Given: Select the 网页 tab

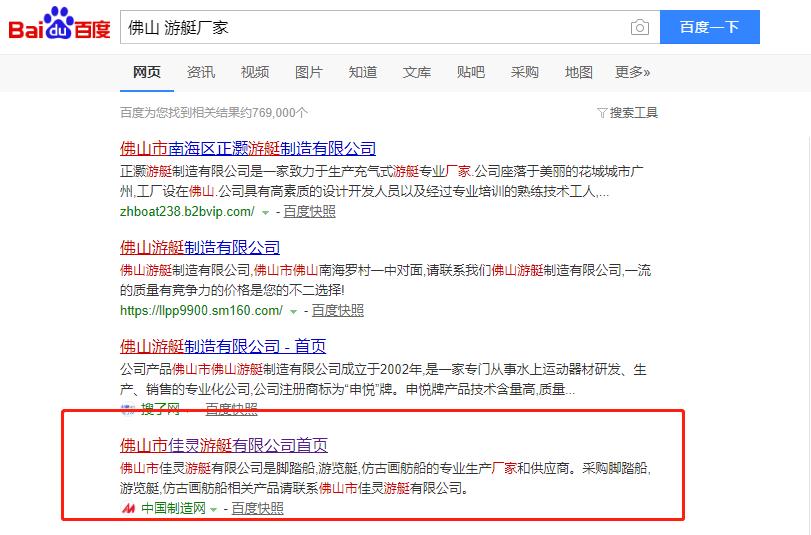Looking at the screenshot, I should point(147,72).
